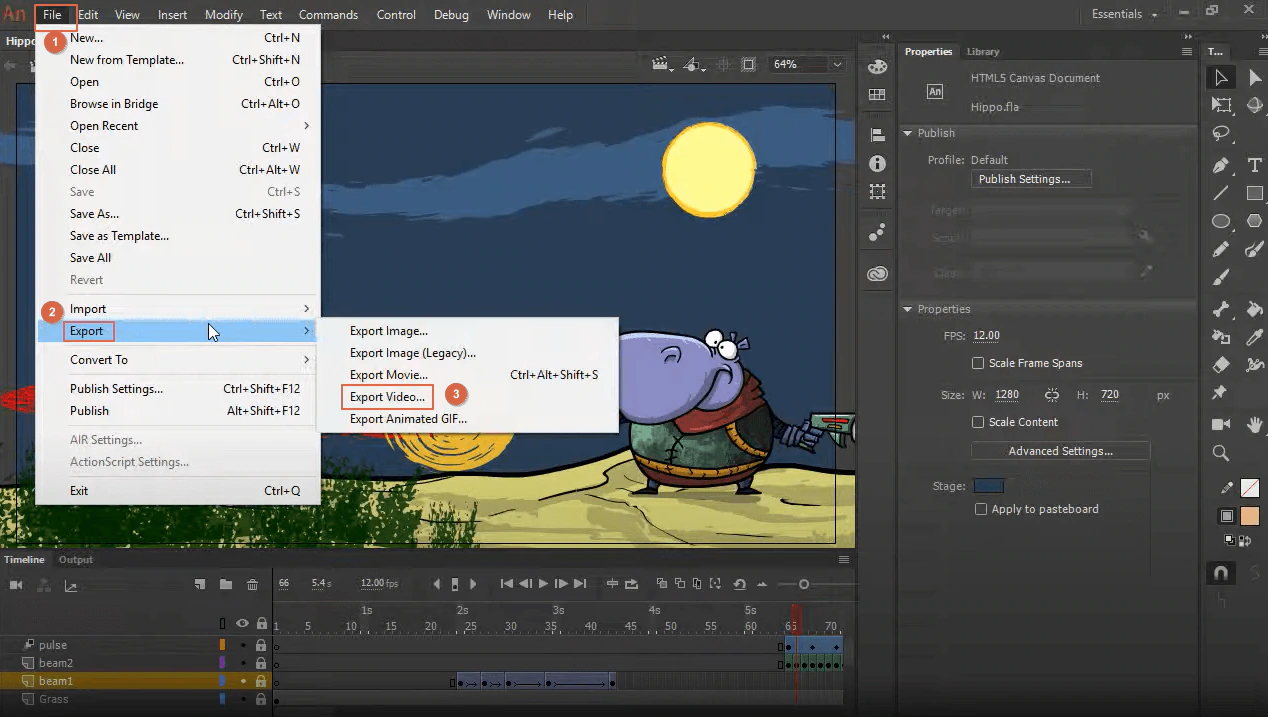Enable Apply to pasteboard checkbox
Screen dimensions: 1268x717
981,509
